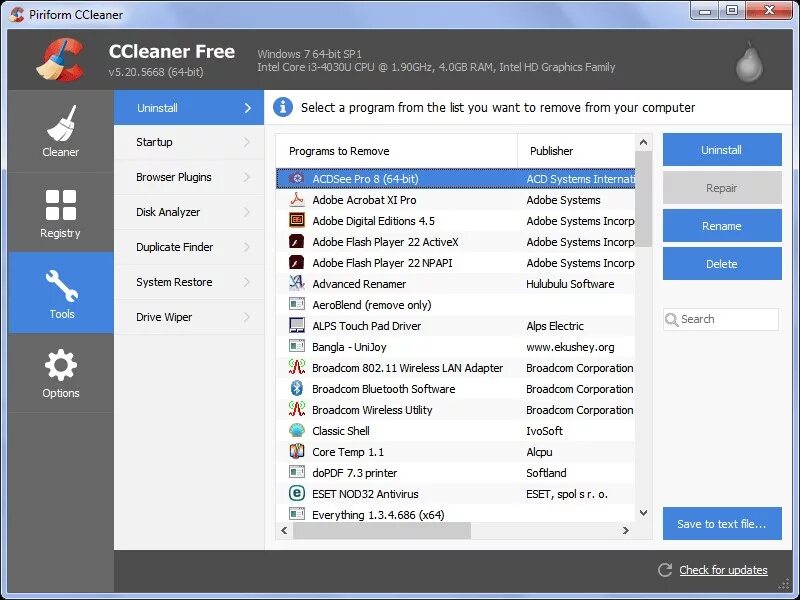Click the Adobe Acrobat XI Pro icon

pos(296,199)
